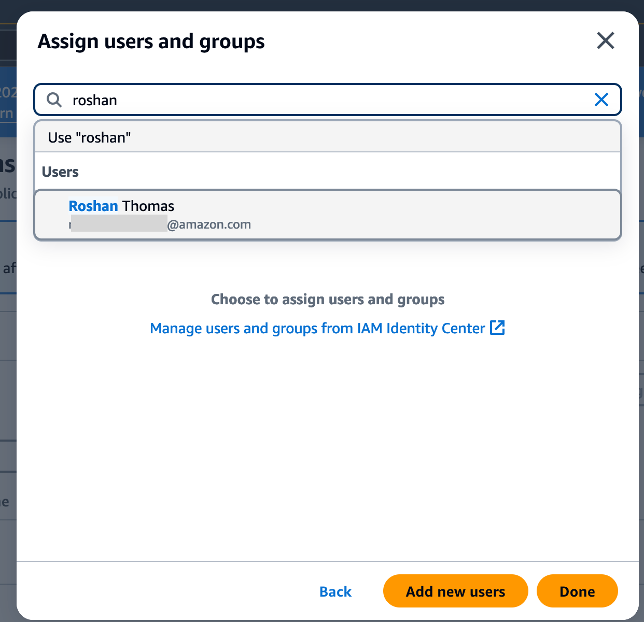Click the gray redacted part of the email
The height and width of the screenshot is (622, 644).
pos(119,224)
